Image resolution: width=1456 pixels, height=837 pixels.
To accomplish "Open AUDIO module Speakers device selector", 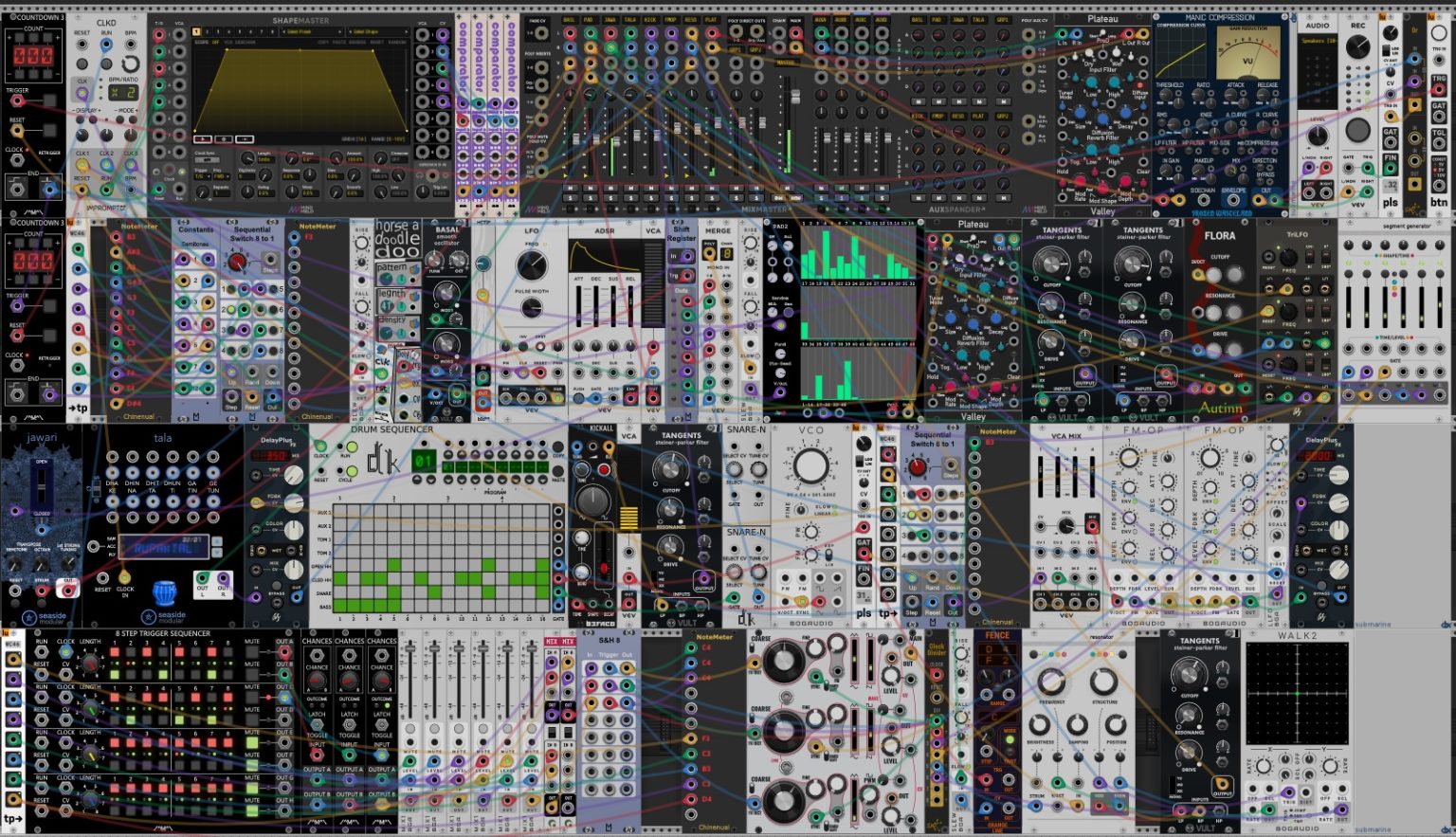I will tap(1318, 41).
